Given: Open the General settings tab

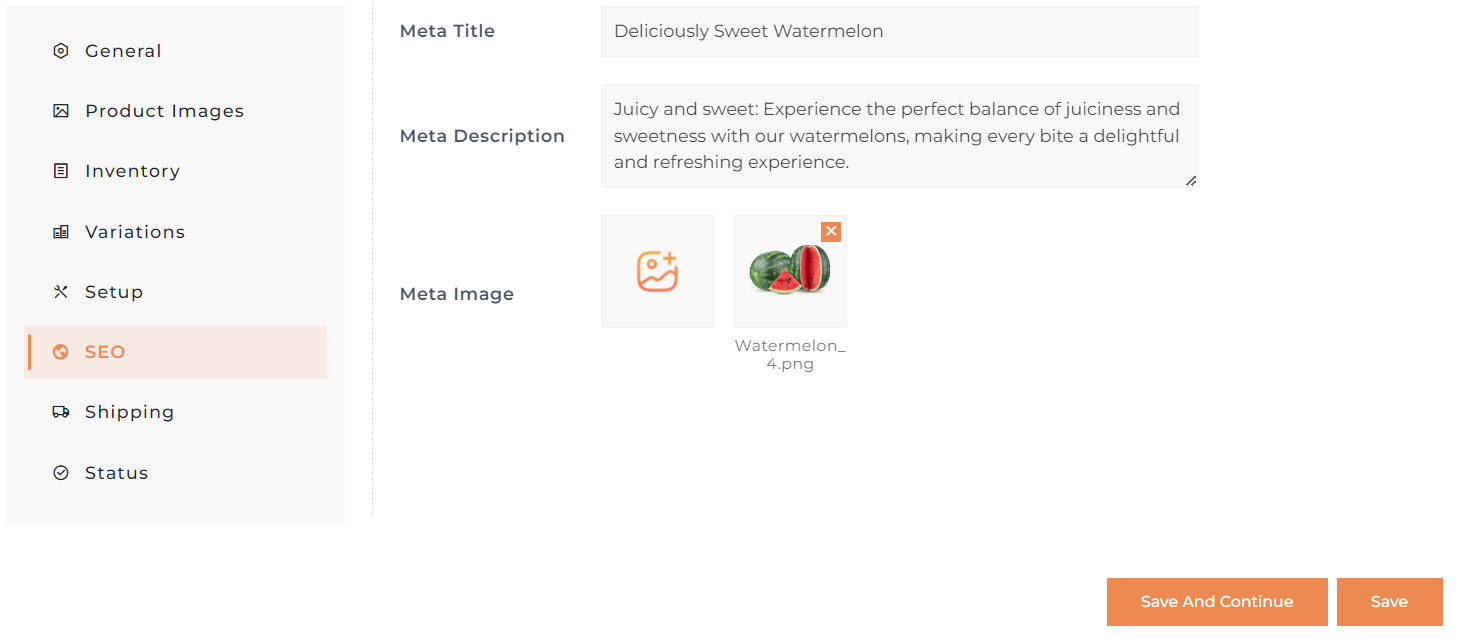Looking at the screenshot, I should coord(123,51).
